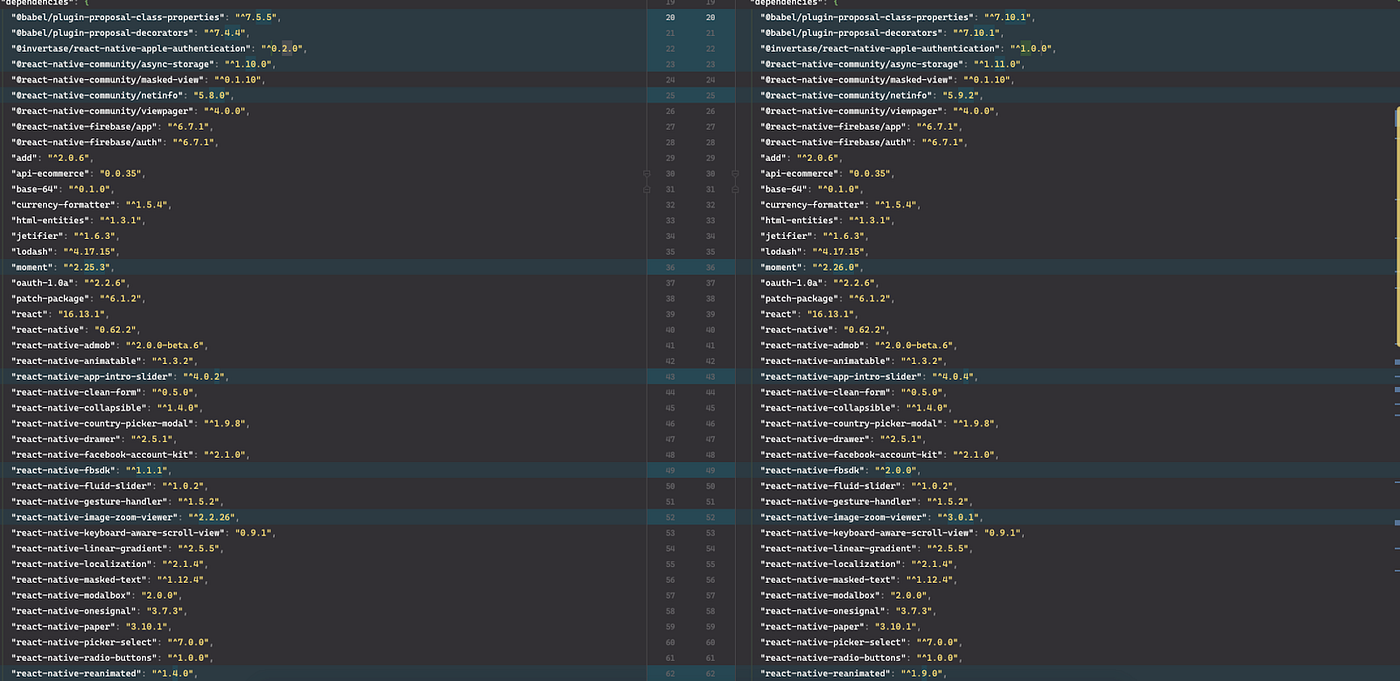Click "patch-package" entry in left pane
The height and width of the screenshot is (681, 1400).
pyautogui.click(x=81, y=298)
